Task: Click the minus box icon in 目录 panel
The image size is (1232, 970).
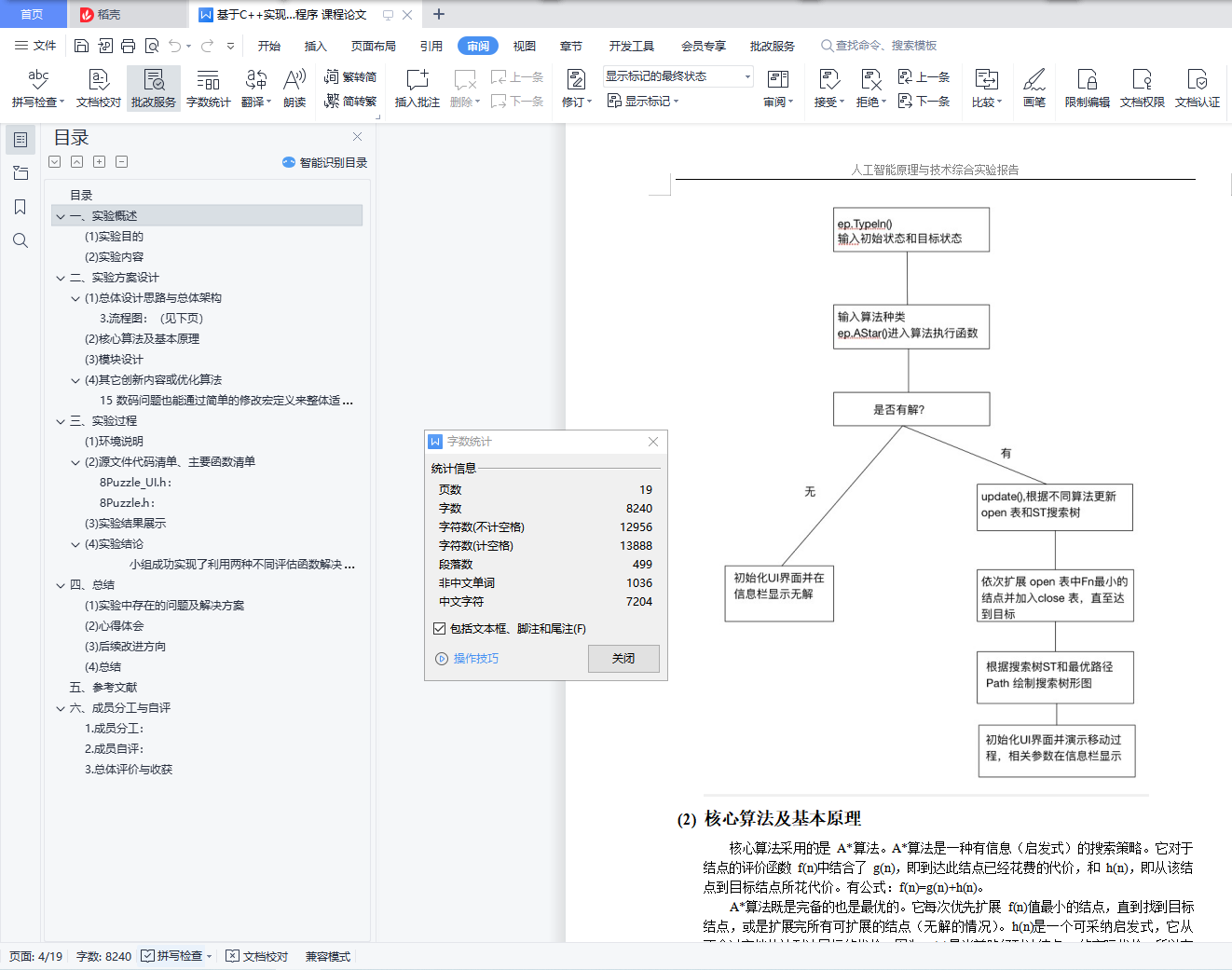Action: click(x=122, y=161)
